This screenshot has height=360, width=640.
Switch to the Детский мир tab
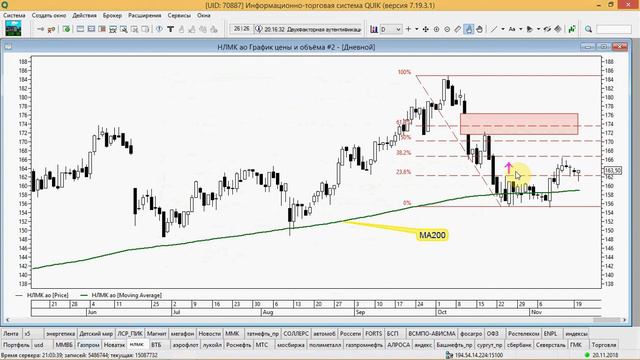pos(96,334)
